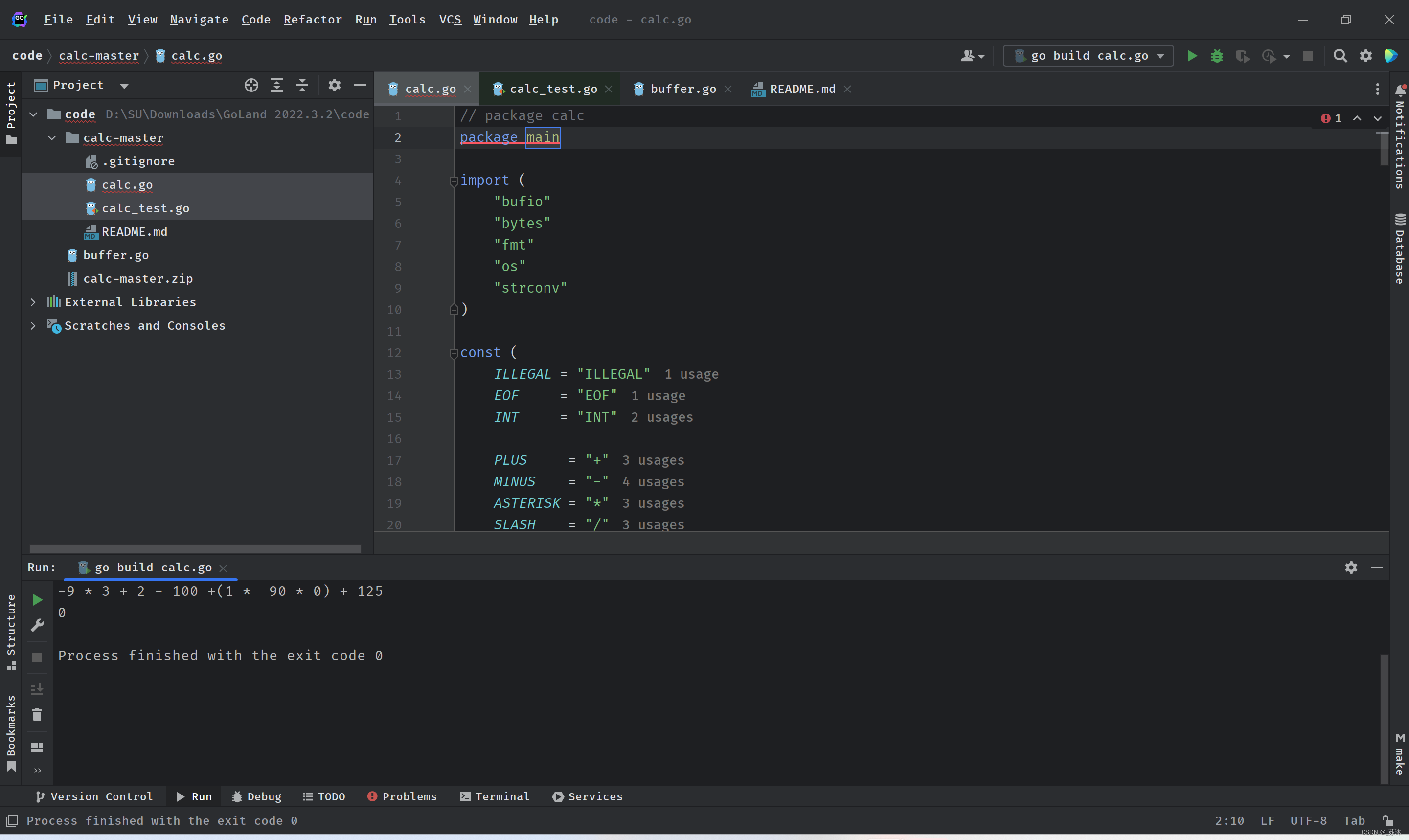Screen dimensions: 1409x840
Task: Collapse the calc-master folder
Action: [51, 138]
